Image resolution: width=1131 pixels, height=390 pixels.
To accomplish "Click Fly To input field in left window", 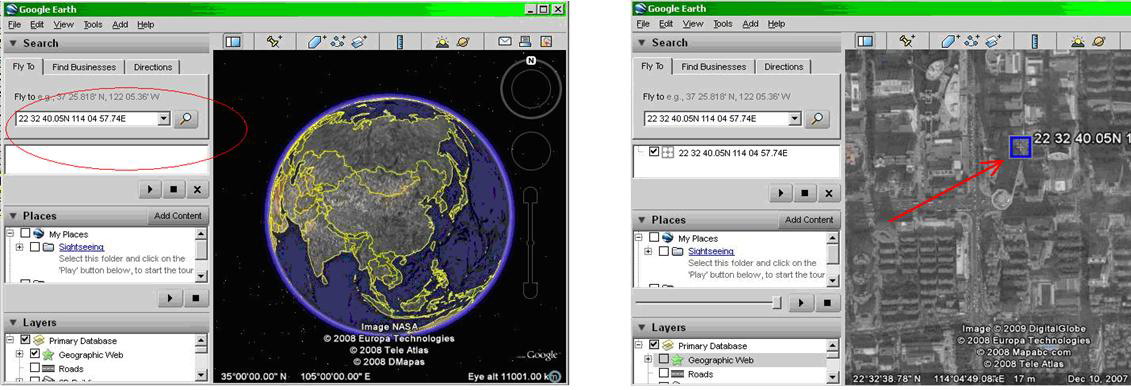I will coord(86,119).
